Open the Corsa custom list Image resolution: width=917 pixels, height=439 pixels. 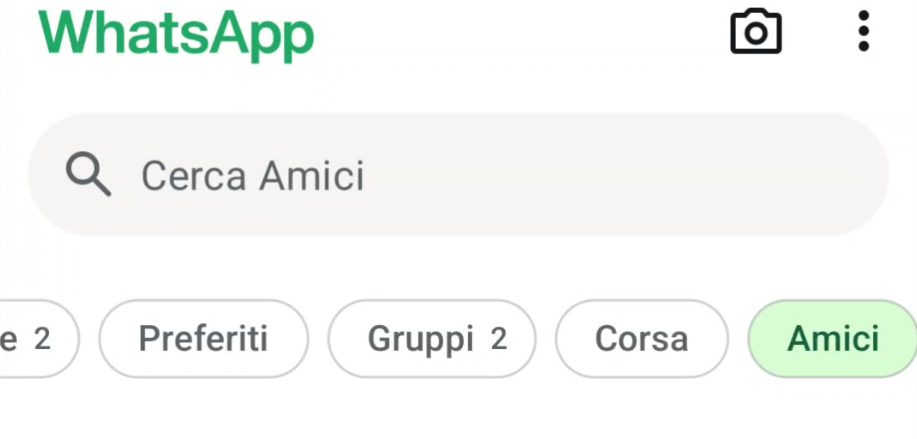pos(641,339)
